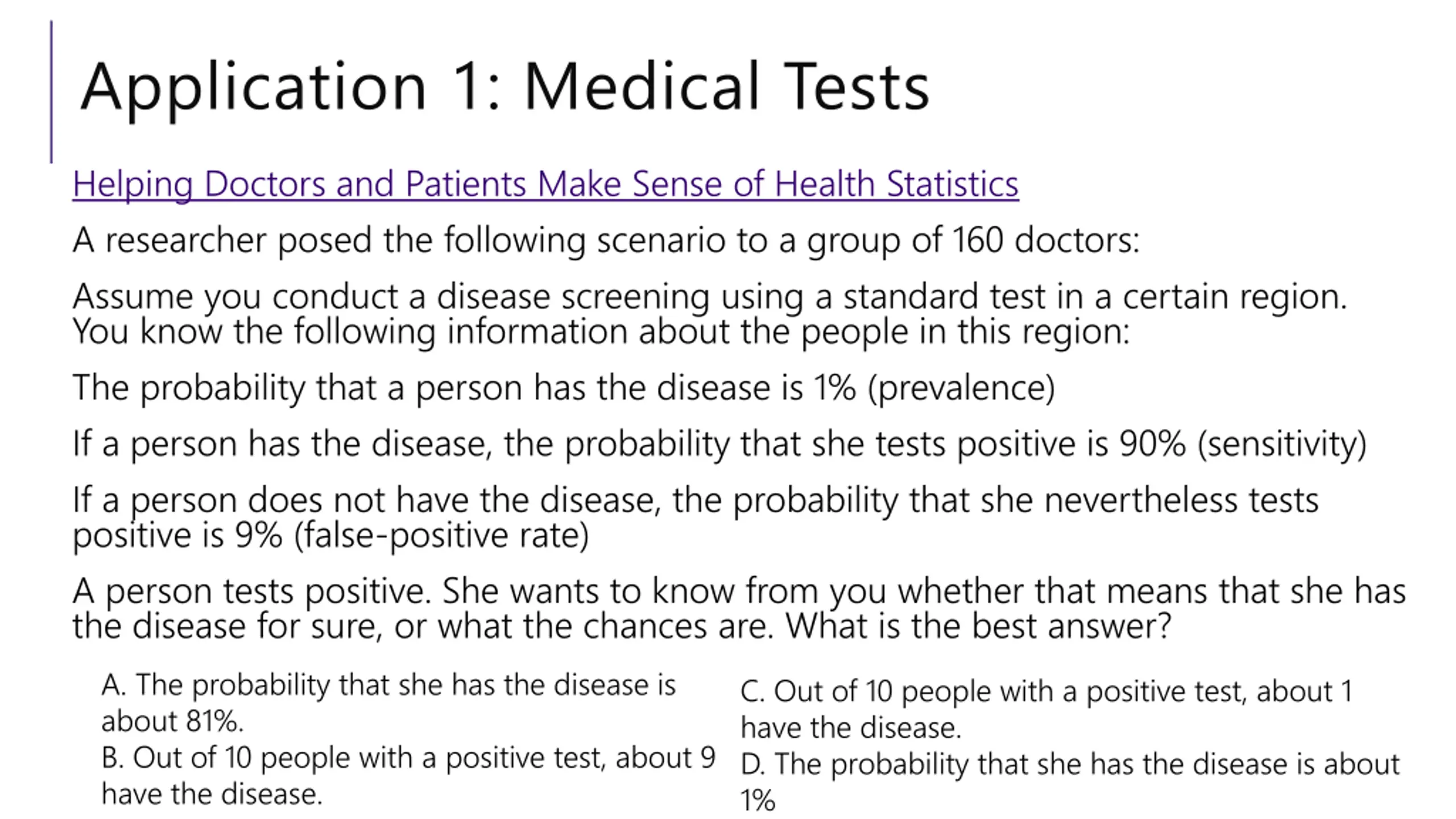Click the disease screening assumption paragraph
This screenshot has height=819, width=1456.
click(x=709, y=314)
